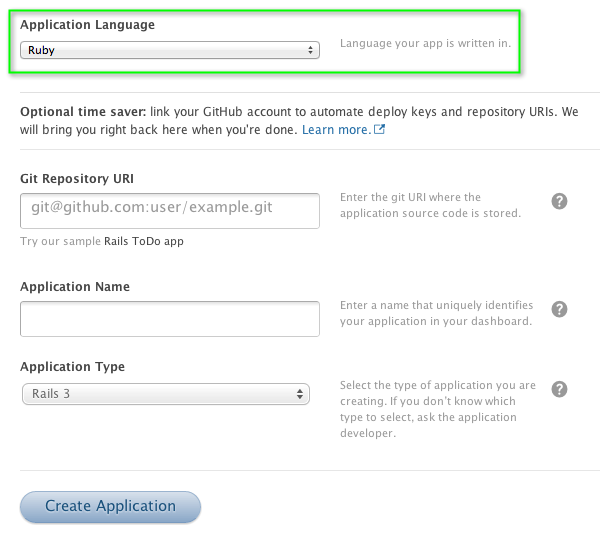Click the Git Repository URI label

77,178
